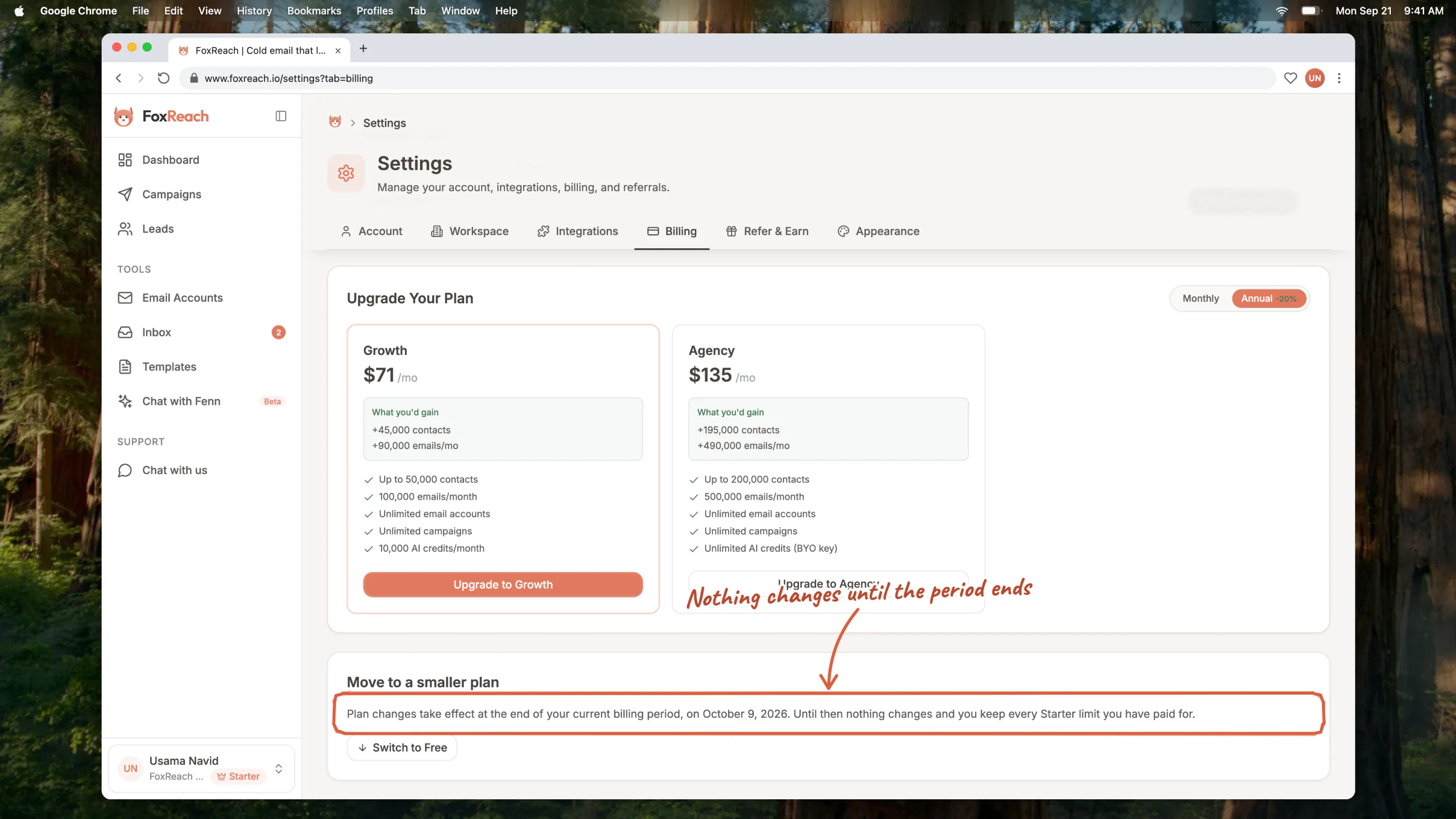Viewport: 1456px width, 819px height.
Task: Click the fox home breadcrumb icon
Action: pos(335,122)
